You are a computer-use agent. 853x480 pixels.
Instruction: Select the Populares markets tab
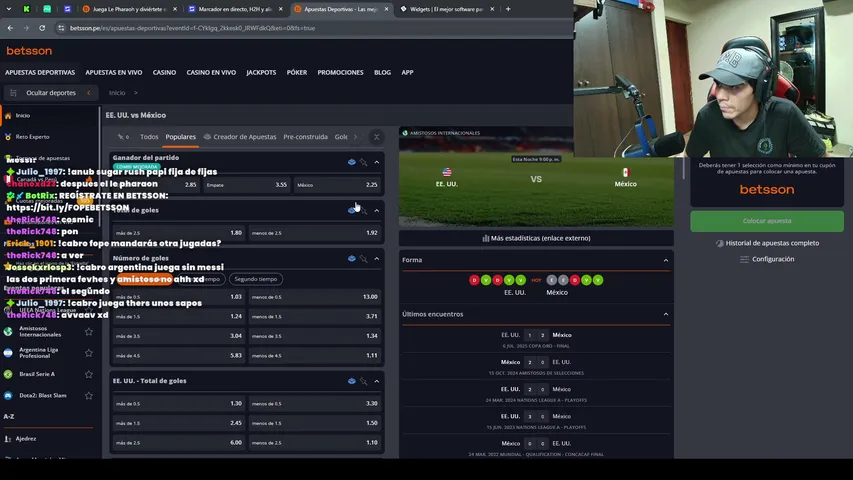[181, 137]
